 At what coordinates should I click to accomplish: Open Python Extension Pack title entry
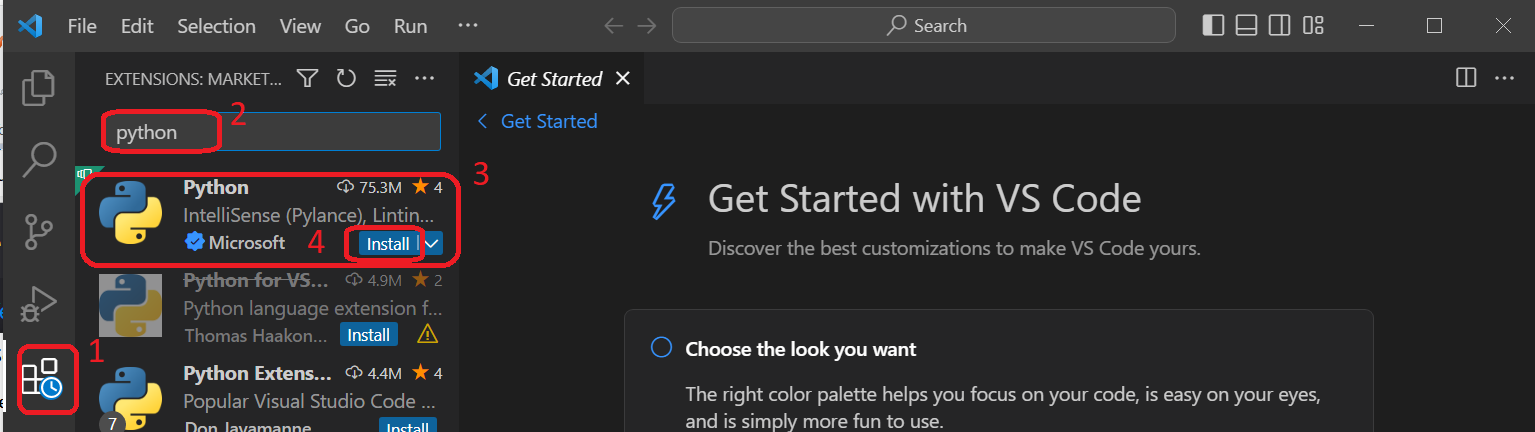coord(257,373)
